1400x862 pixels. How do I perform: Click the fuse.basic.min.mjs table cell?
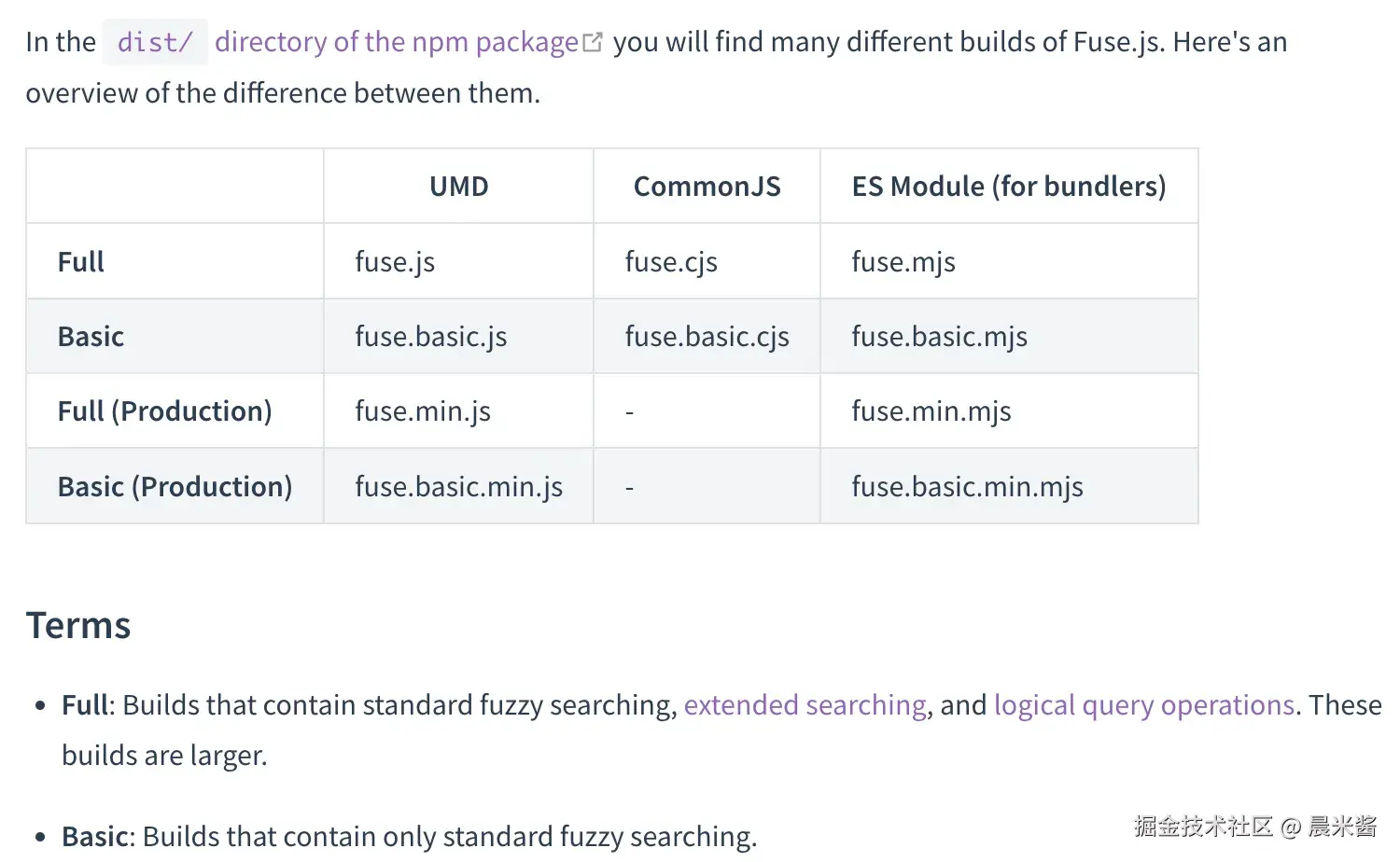pyautogui.click(x=967, y=487)
